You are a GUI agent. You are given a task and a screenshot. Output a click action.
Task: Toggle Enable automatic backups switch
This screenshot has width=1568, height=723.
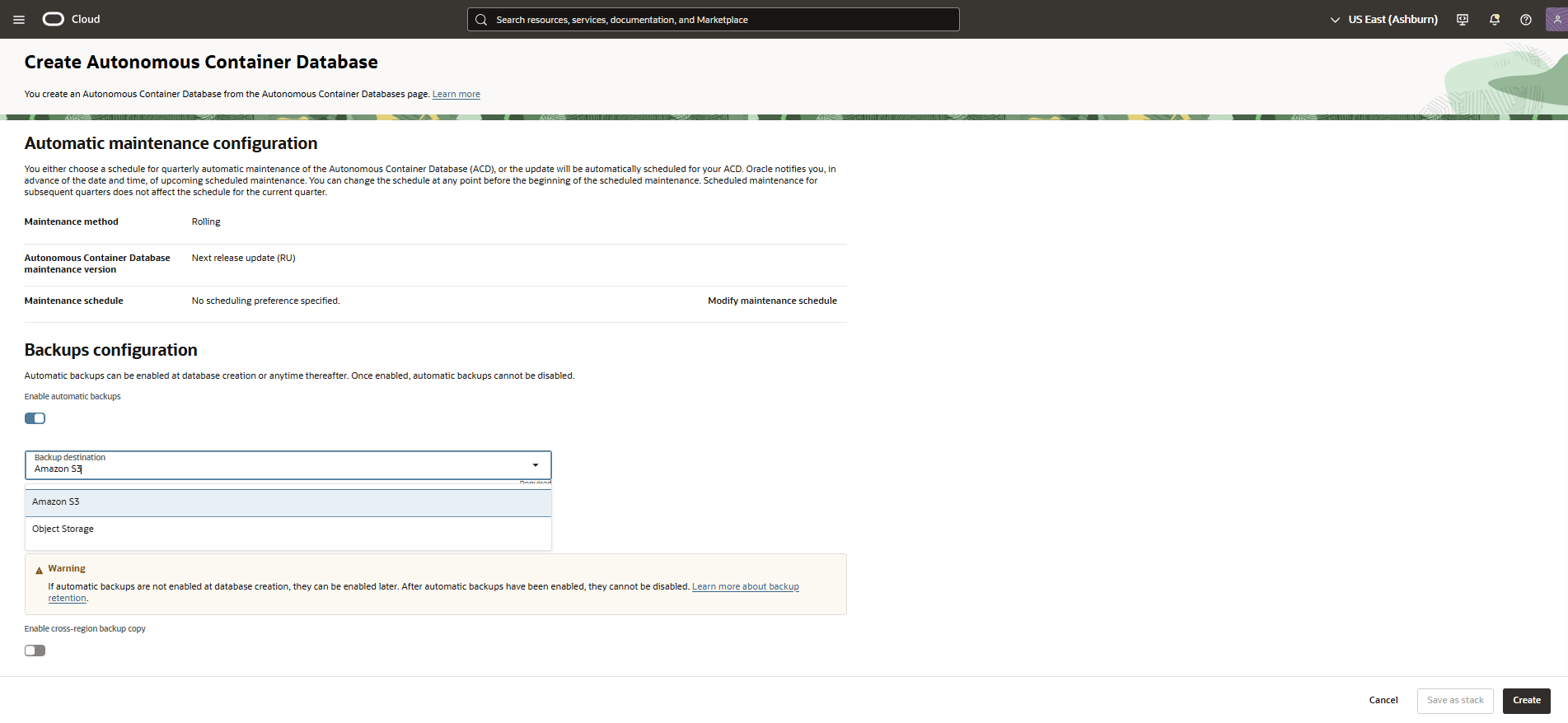coord(35,418)
